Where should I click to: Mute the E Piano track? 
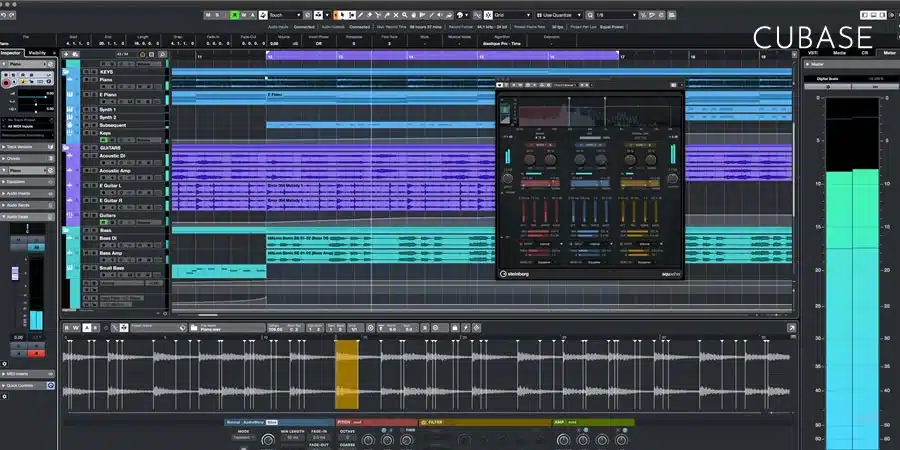coord(86,94)
